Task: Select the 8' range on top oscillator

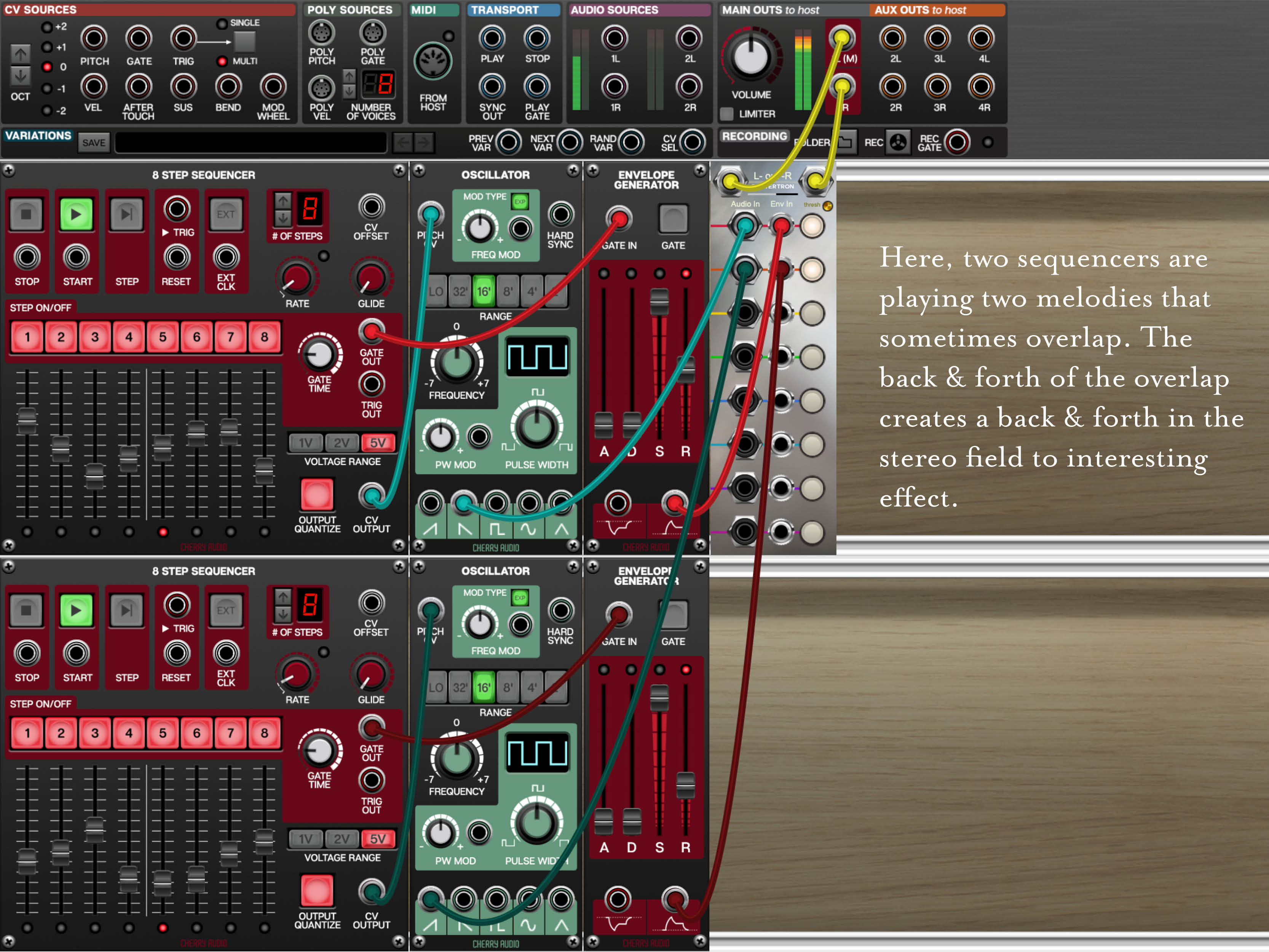Action: 508,292
